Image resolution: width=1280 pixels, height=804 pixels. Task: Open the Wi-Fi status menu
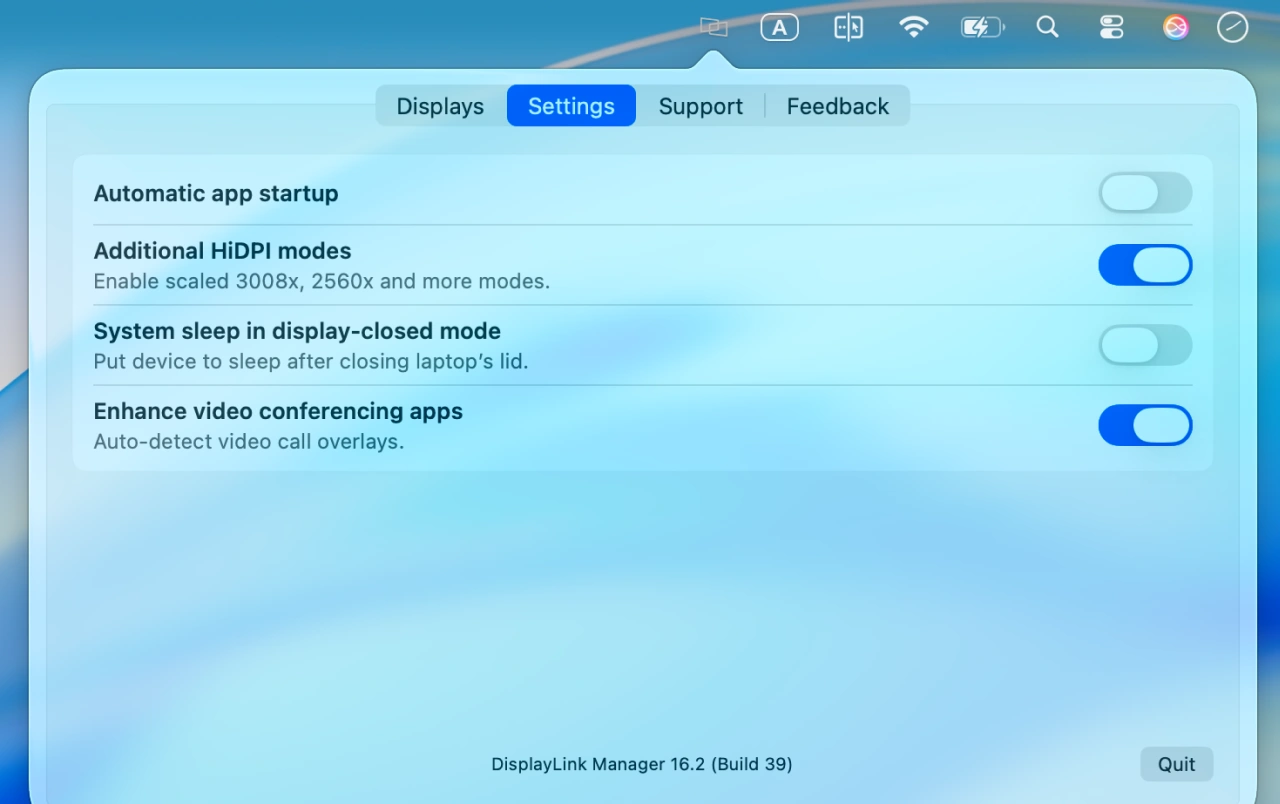pyautogui.click(x=913, y=27)
